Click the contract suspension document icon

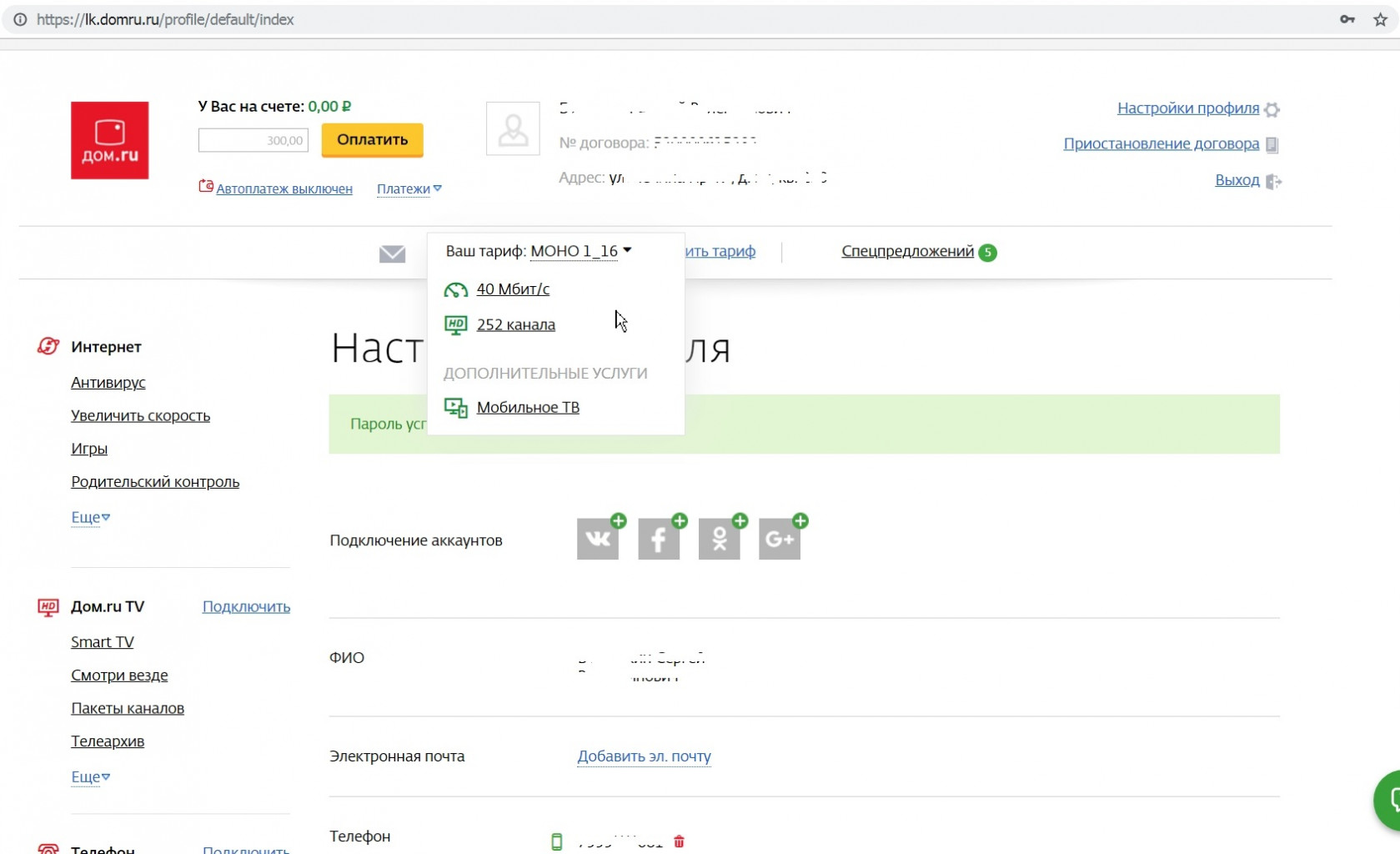1272,144
